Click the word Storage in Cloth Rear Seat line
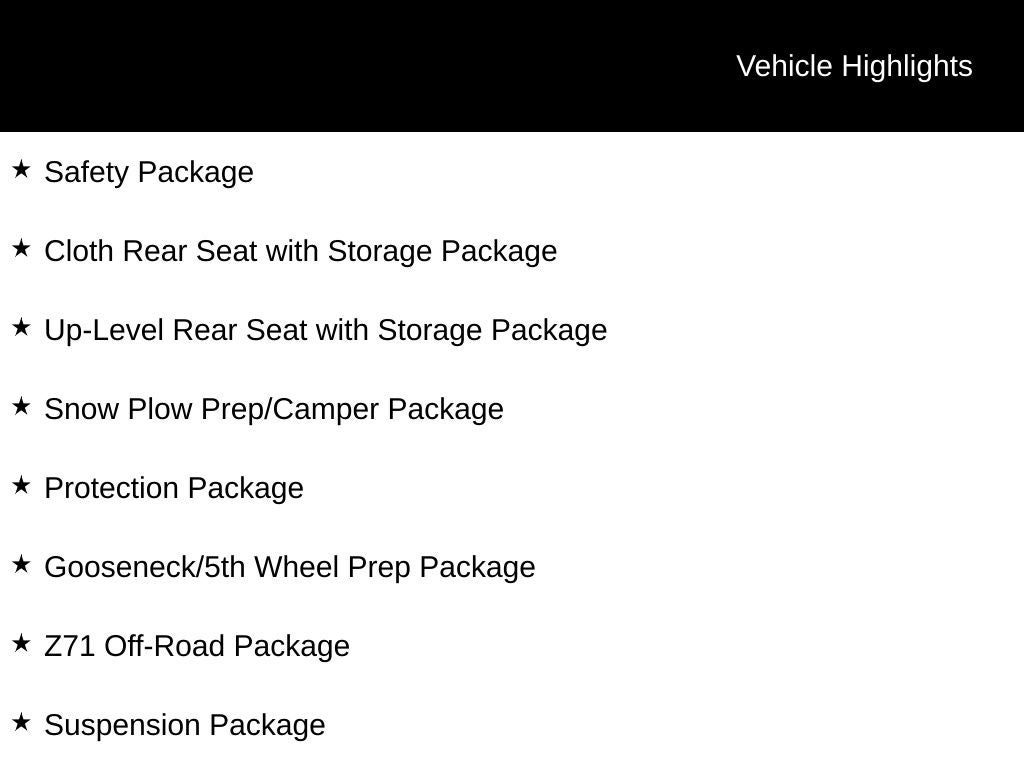This screenshot has height=768, width=1024. tap(379, 251)
